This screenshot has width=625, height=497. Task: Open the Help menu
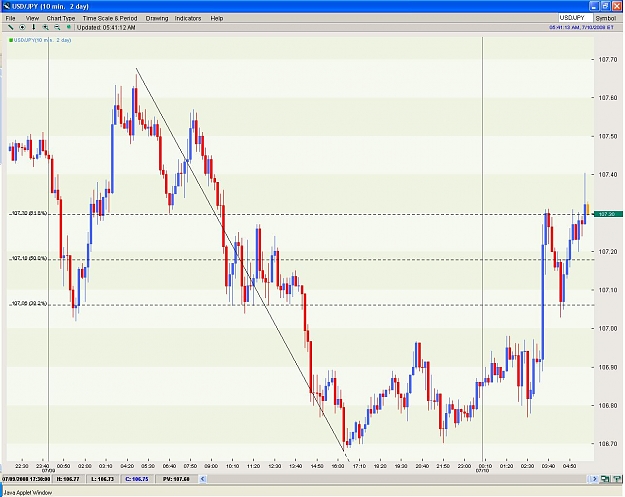217,18
